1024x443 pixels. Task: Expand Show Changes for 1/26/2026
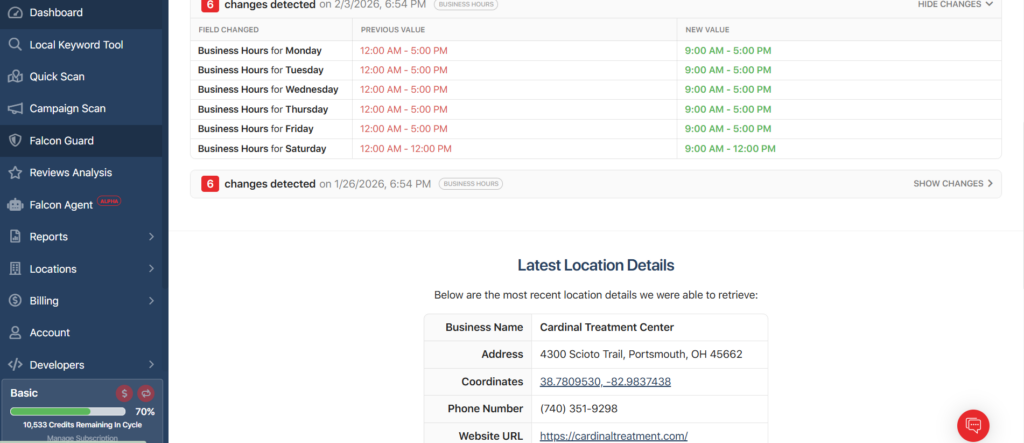[x=953, y=184]
